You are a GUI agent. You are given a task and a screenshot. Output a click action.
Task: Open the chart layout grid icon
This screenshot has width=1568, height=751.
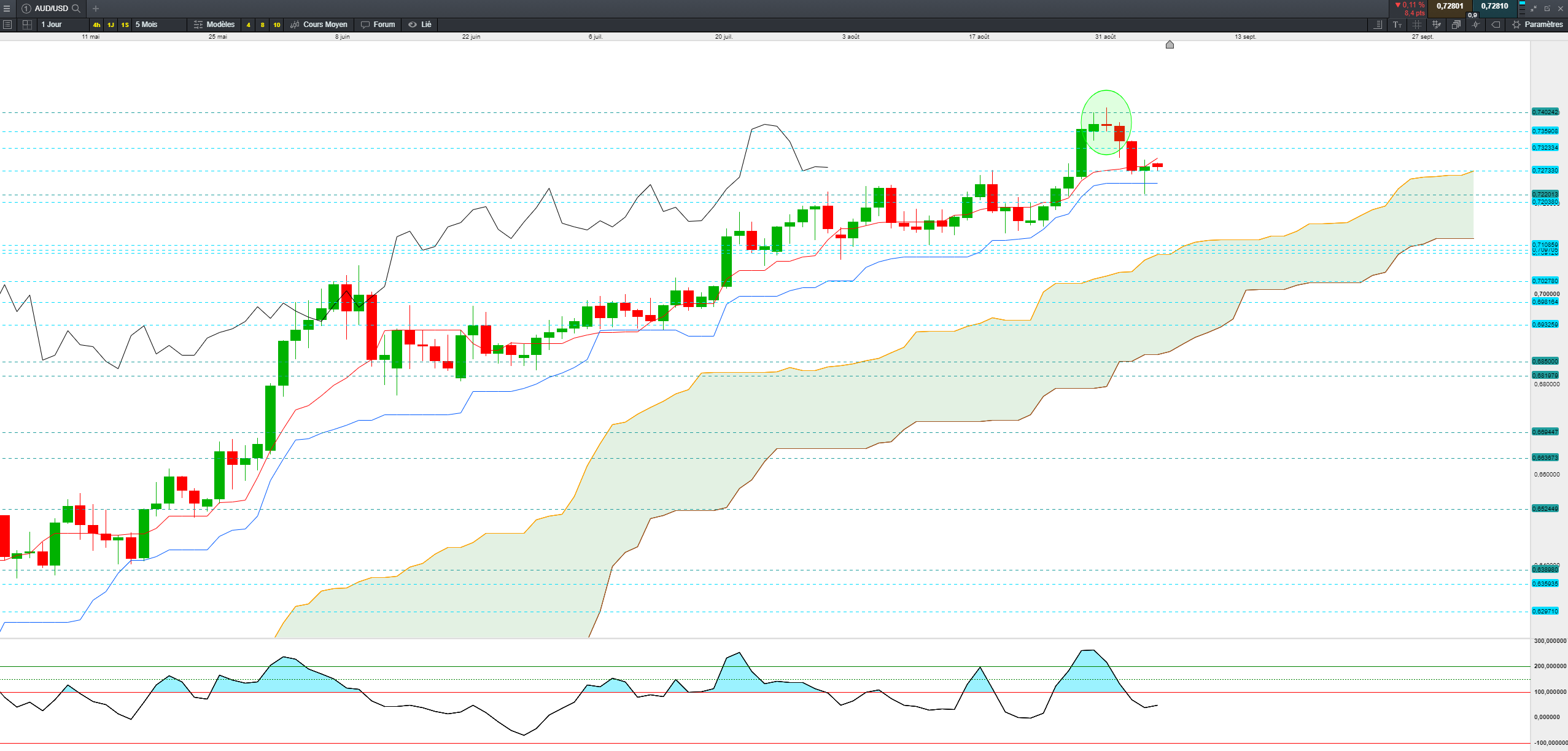coord(27,25)
